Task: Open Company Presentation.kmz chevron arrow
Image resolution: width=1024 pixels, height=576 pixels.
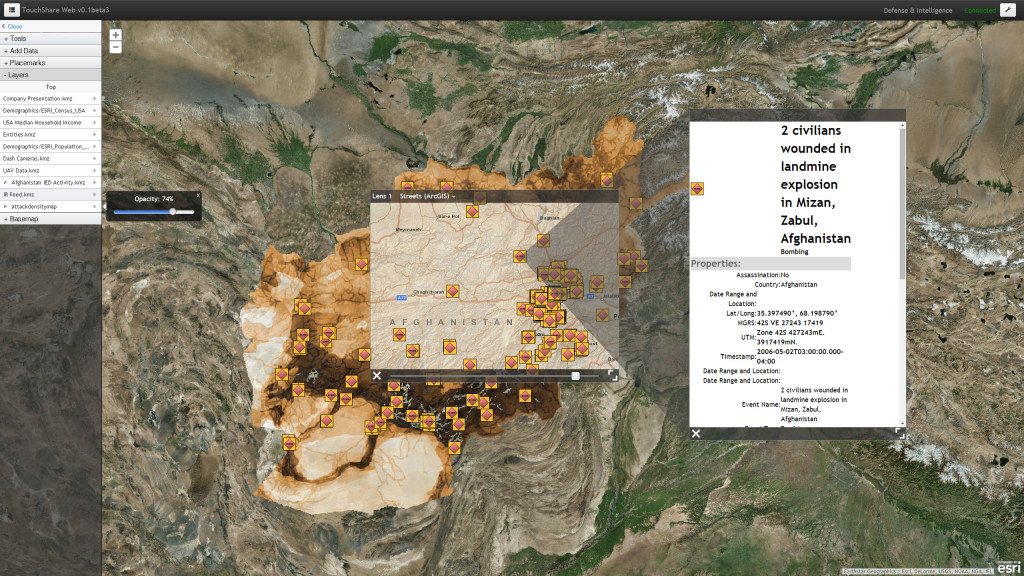Action: pos(94,99)
